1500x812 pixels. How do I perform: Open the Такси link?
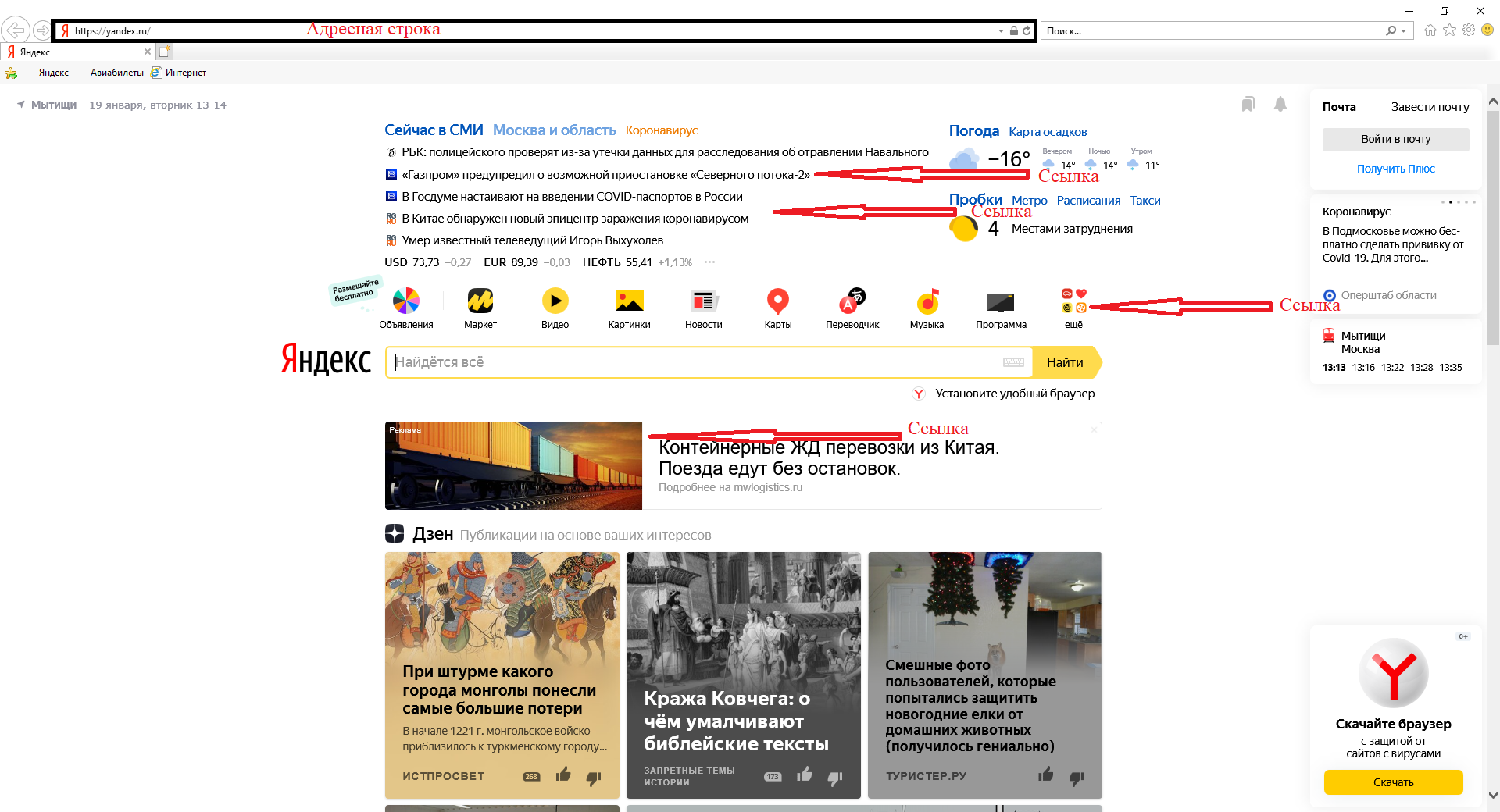point(1145,201)
